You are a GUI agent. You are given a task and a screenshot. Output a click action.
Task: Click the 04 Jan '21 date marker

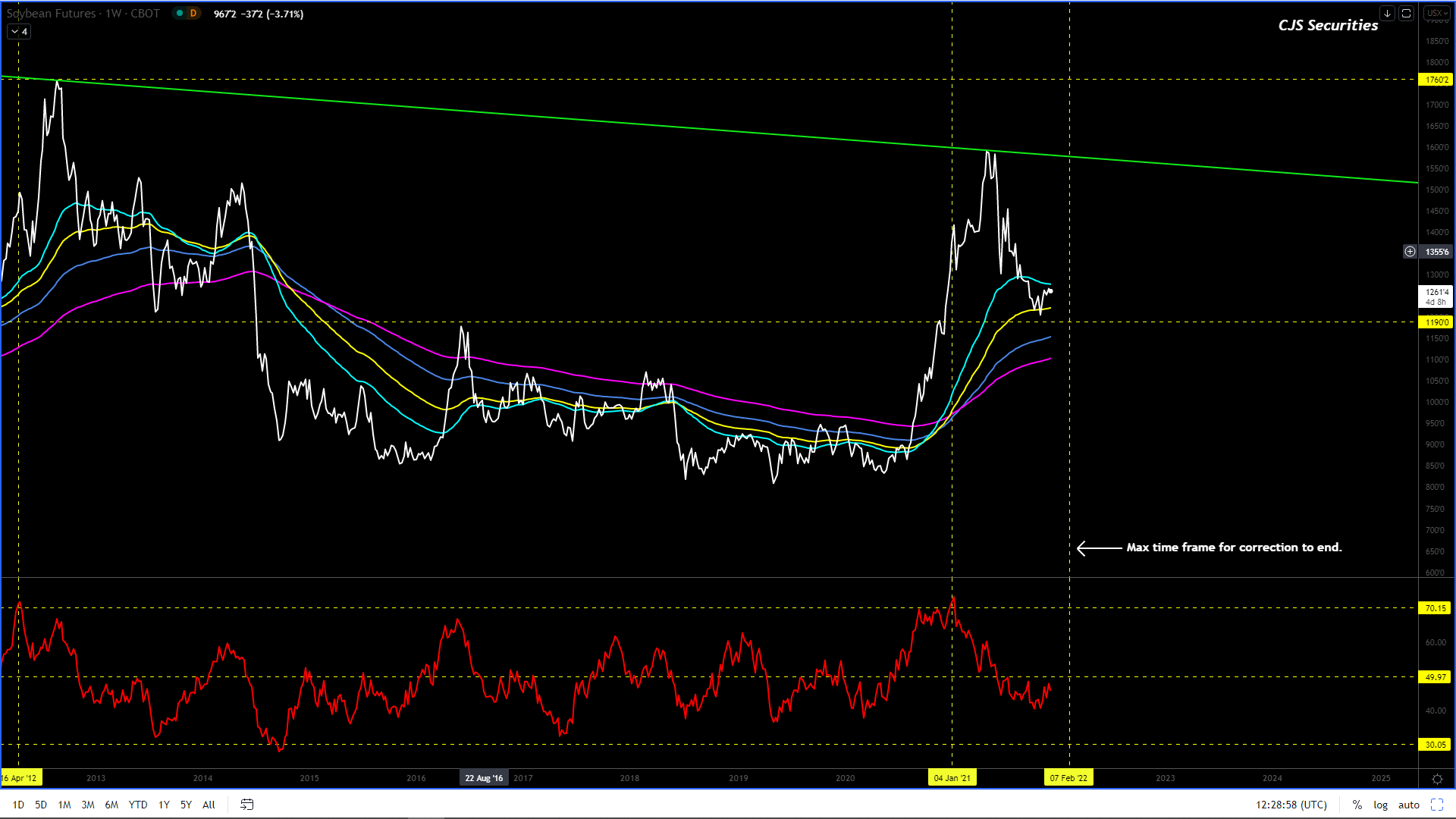pos(952,778)
